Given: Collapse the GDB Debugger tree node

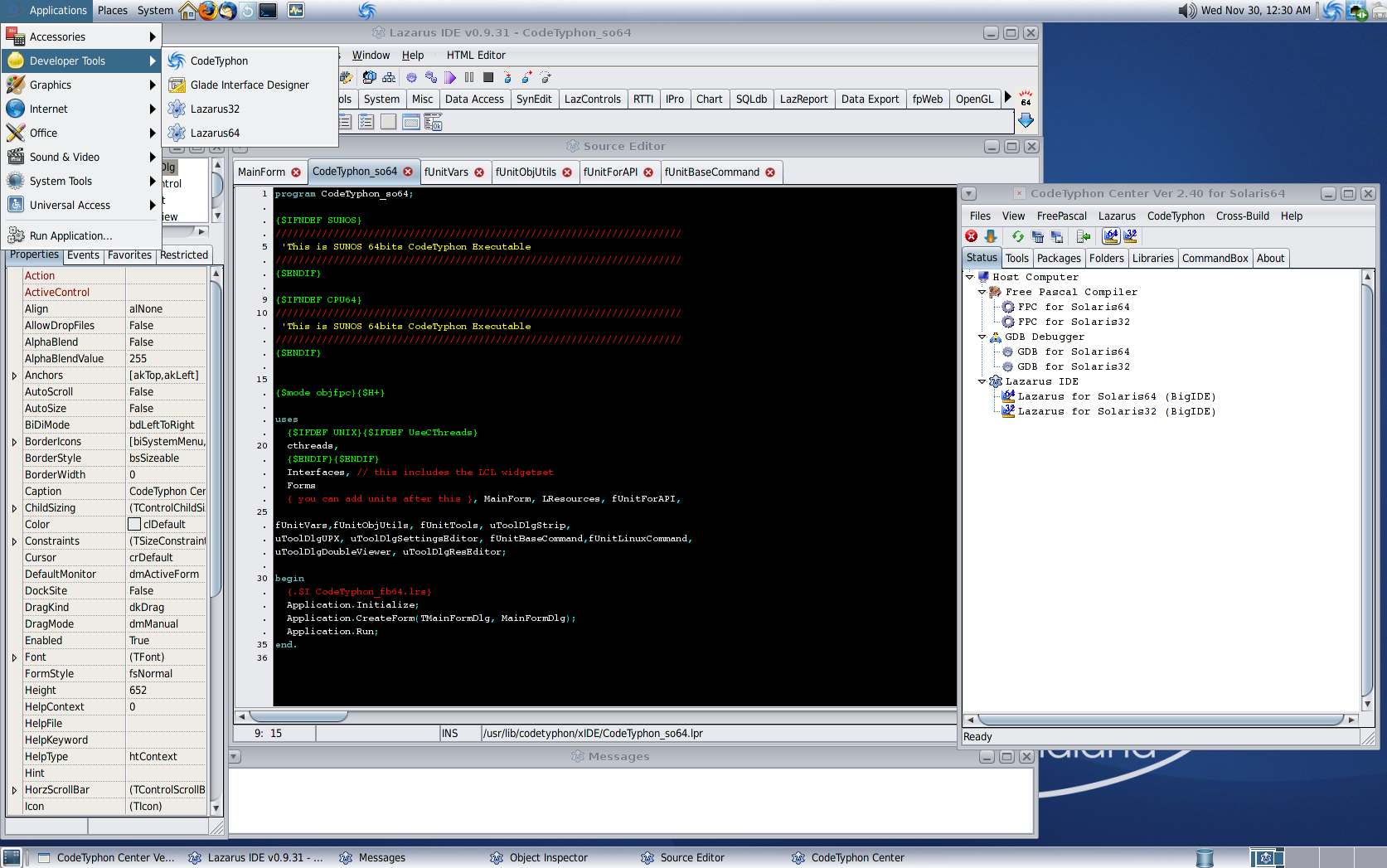Looking at the screenshot, I should pos(982,337).
